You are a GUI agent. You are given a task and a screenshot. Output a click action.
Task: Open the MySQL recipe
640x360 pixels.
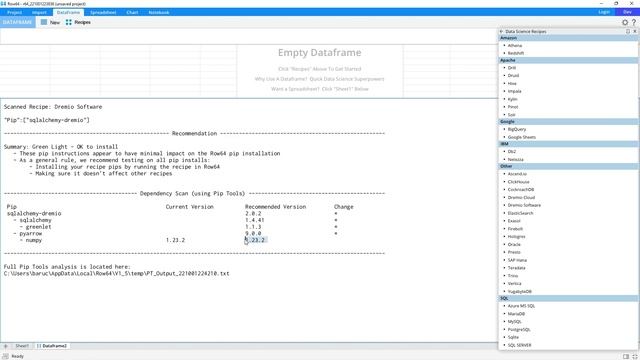pyautogui.click(x=515, y=322)
